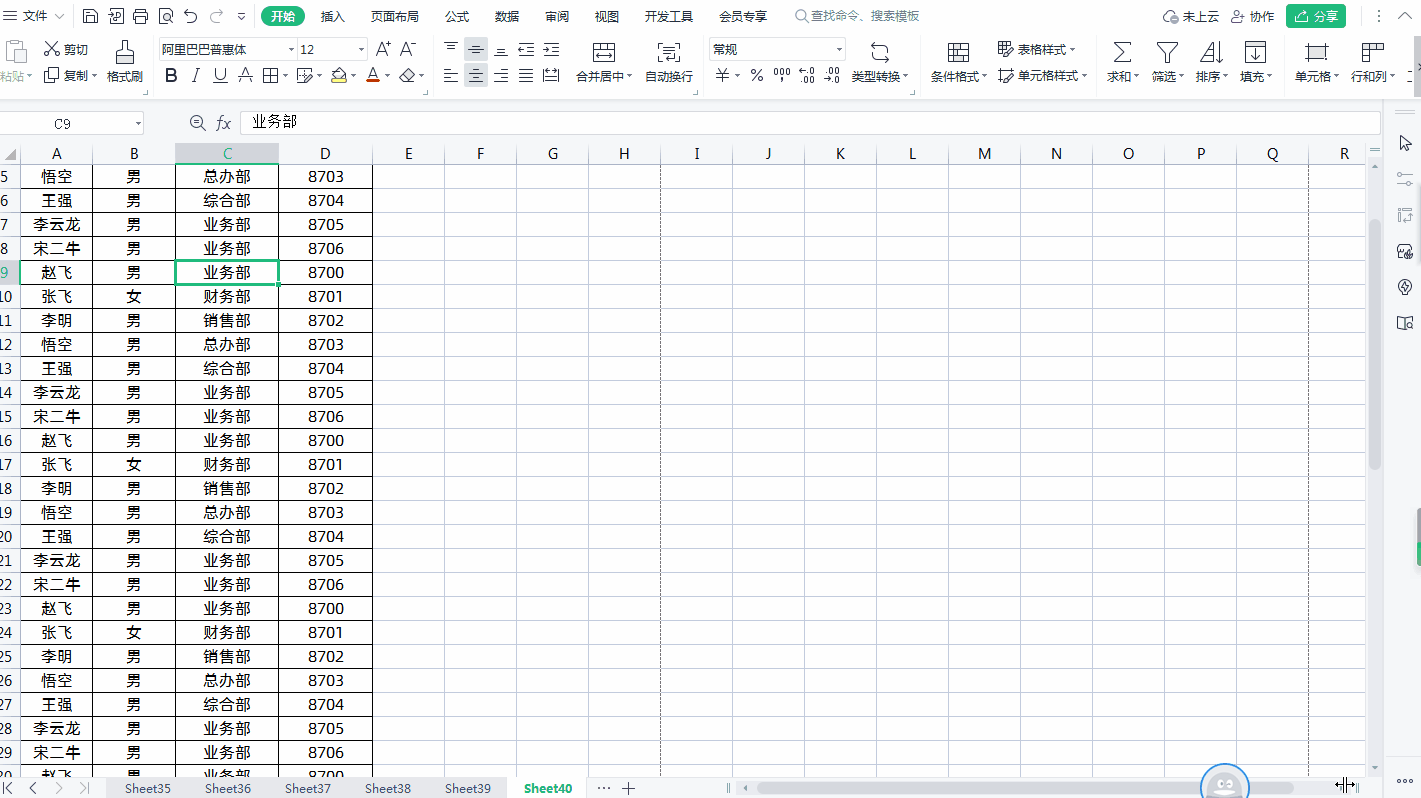Align cell content to top
Image resolution: width=1421 pixels, height=798 pixels.
tap(451, 49)
